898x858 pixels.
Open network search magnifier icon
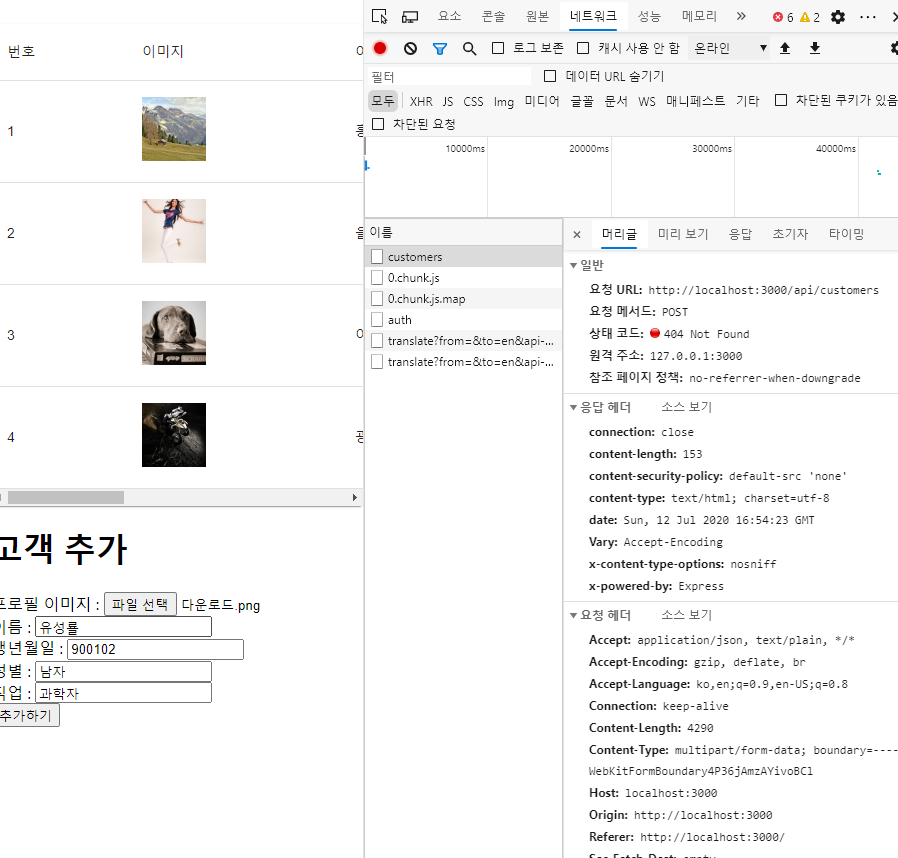tap(470, 49)
